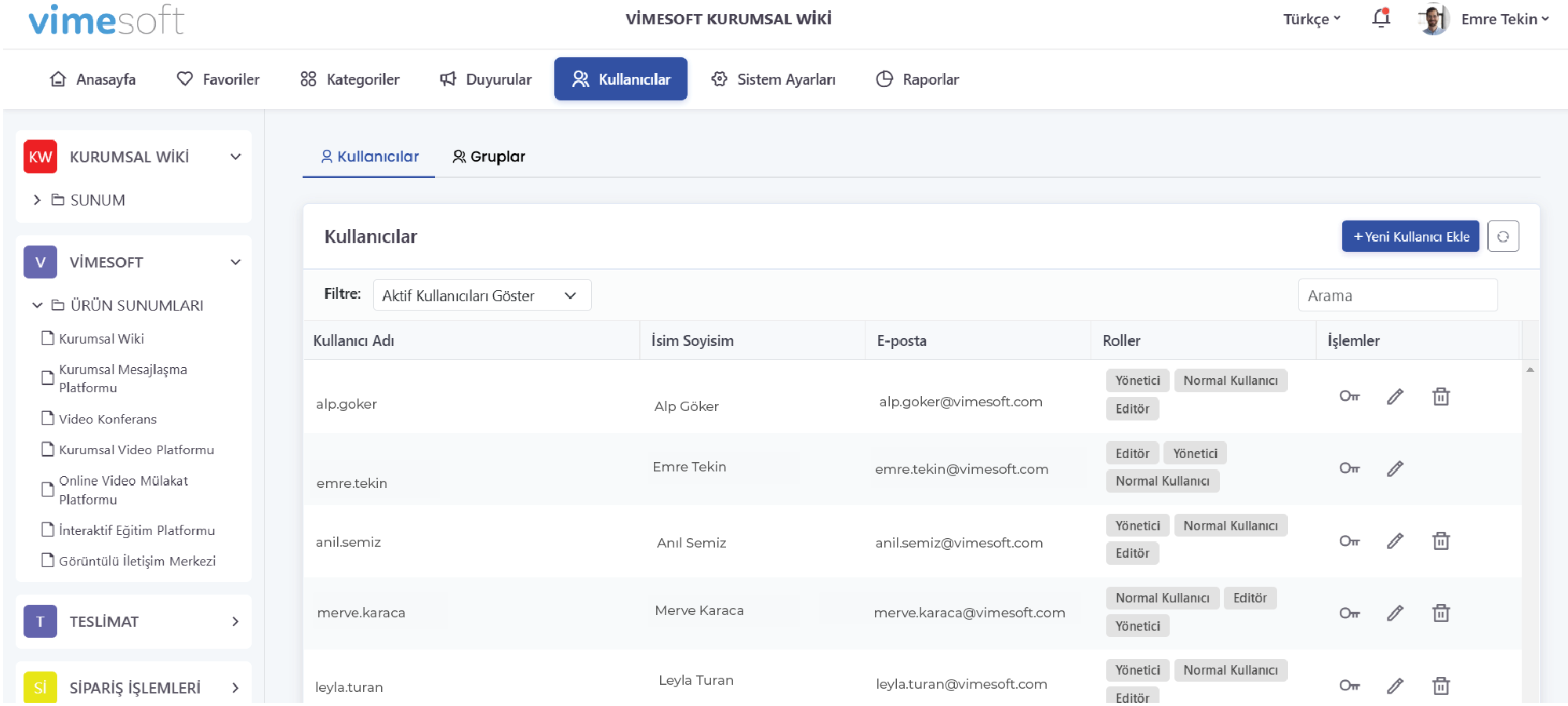Delete user merve.karaca with trash icon

click(x=1441, y=613)
